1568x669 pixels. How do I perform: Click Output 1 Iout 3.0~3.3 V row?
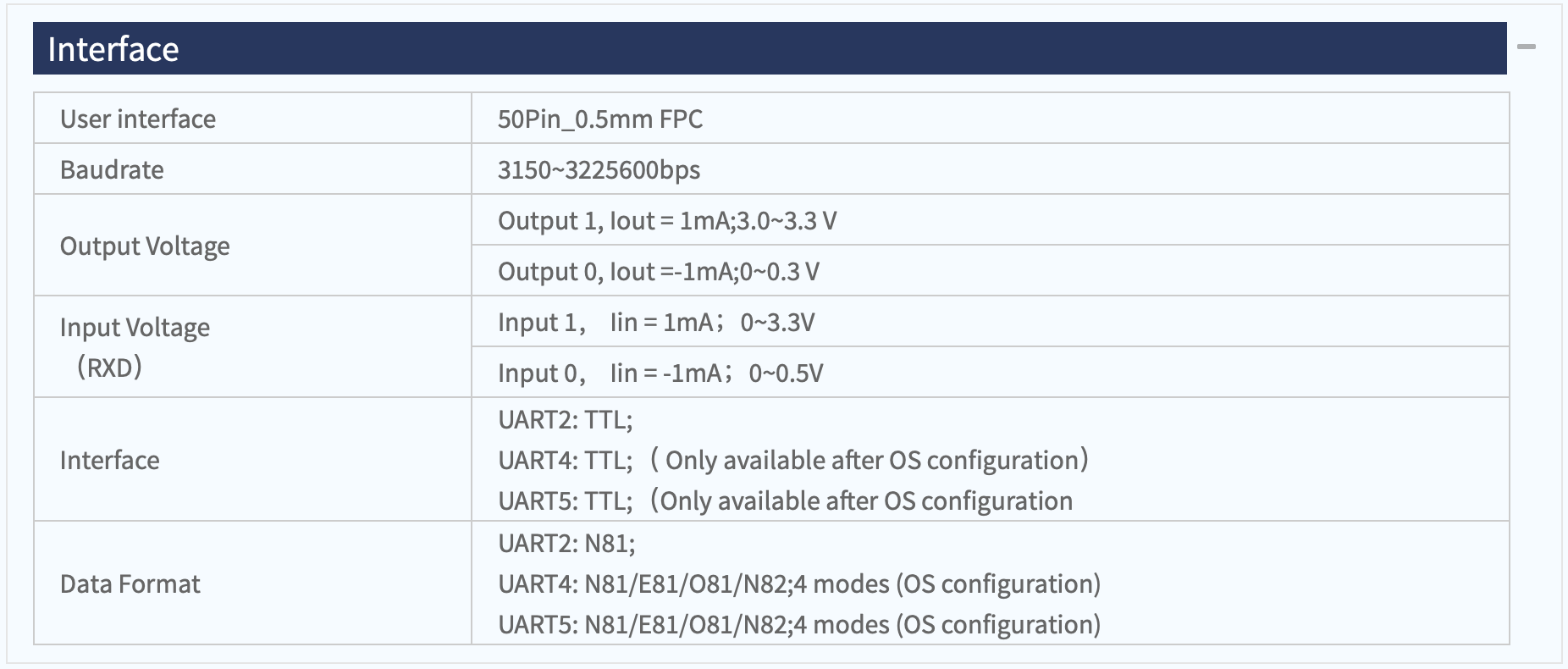[x=667, y=221]
